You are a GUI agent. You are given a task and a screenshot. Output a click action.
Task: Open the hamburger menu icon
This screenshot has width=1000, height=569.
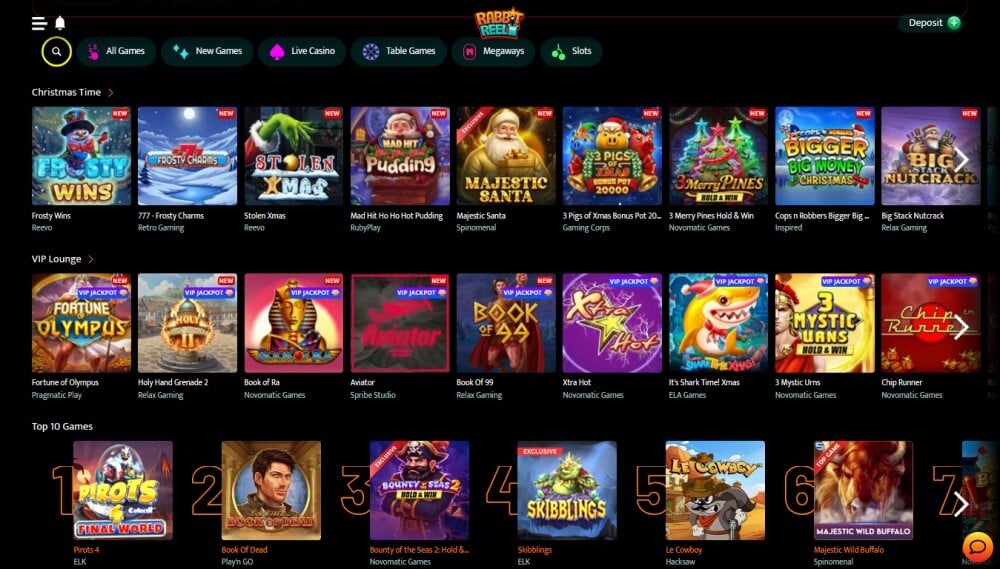tap(40, 23)
